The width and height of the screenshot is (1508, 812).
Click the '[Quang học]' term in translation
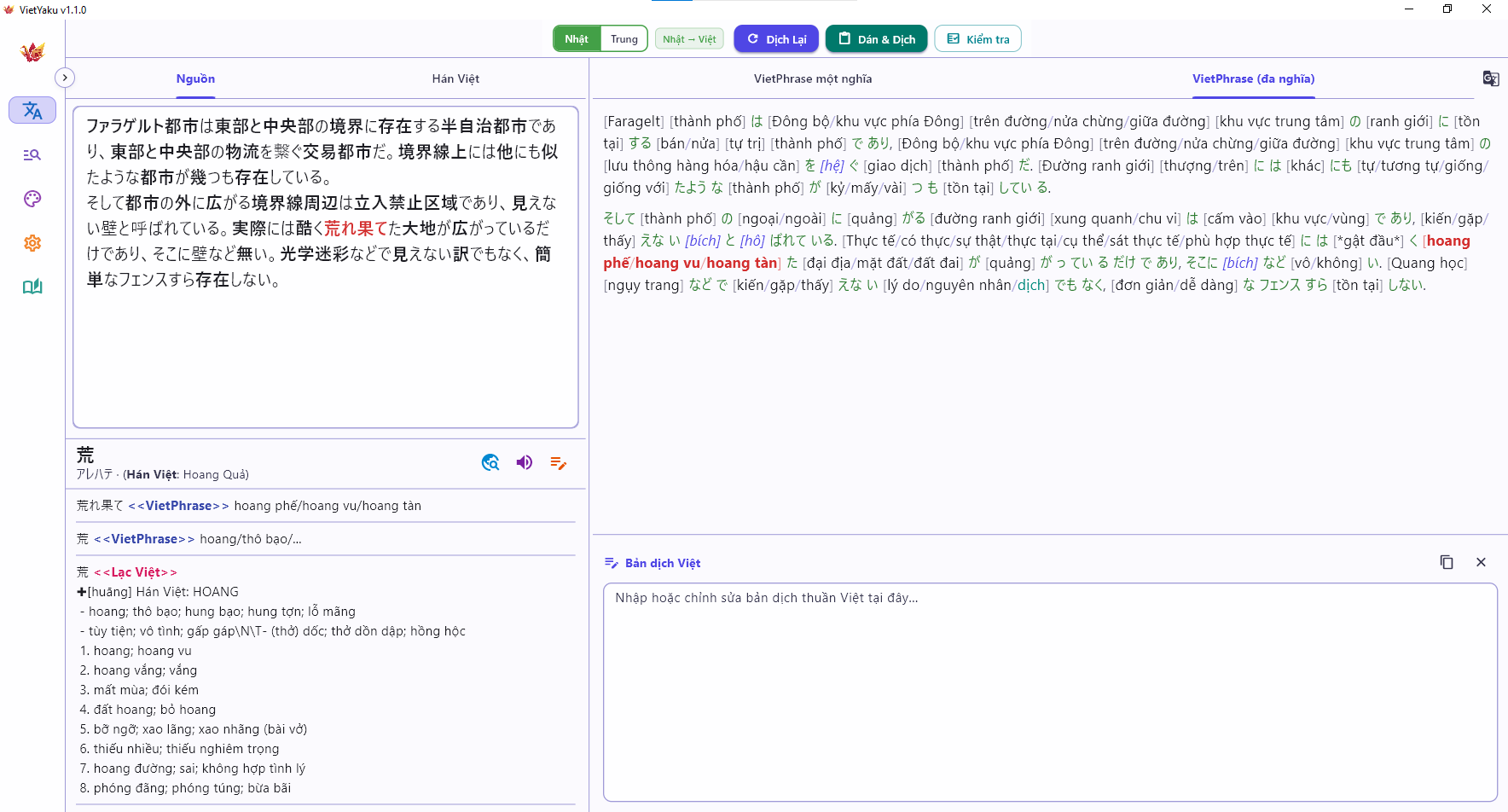[1427, 263]
